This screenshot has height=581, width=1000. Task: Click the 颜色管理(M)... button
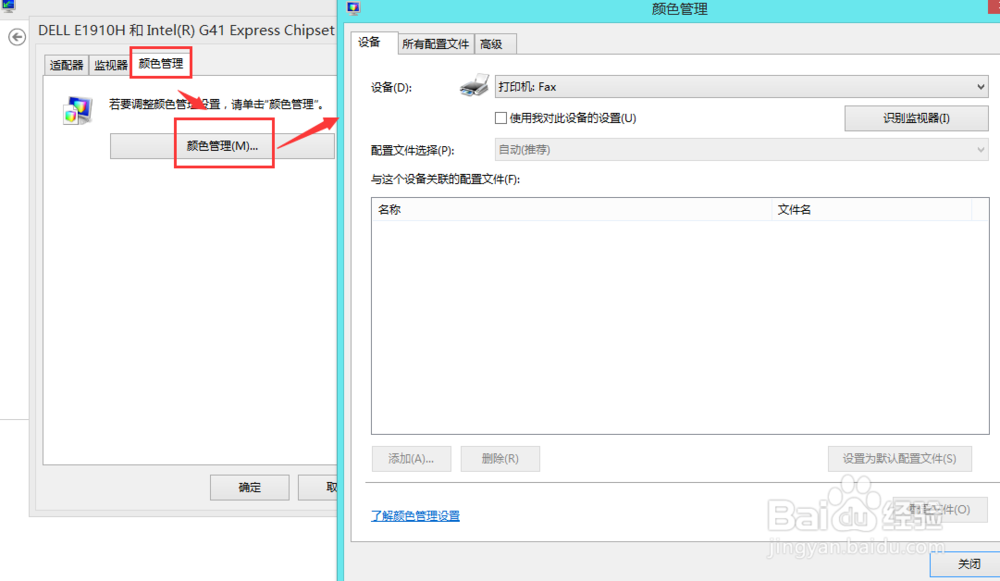(224, 145)
